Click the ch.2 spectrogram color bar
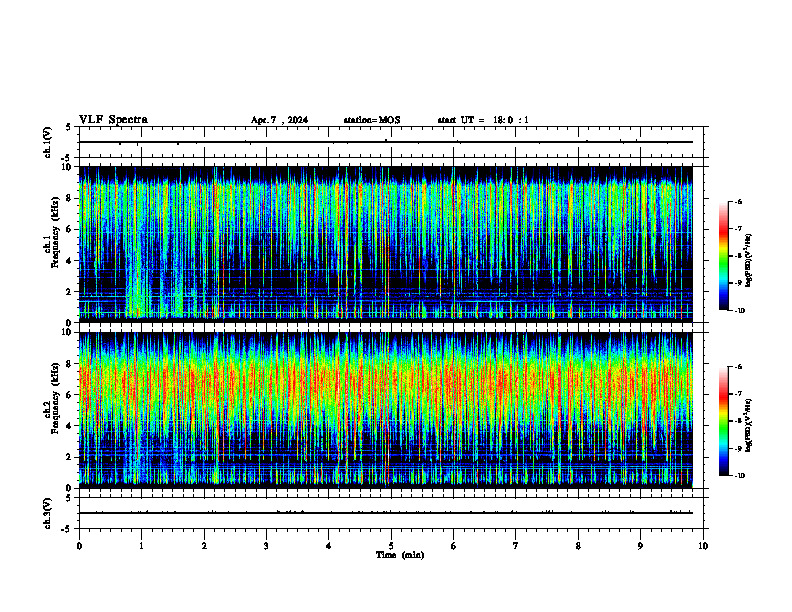The height and width of the screenshot is (612, 792). point(723,421)
